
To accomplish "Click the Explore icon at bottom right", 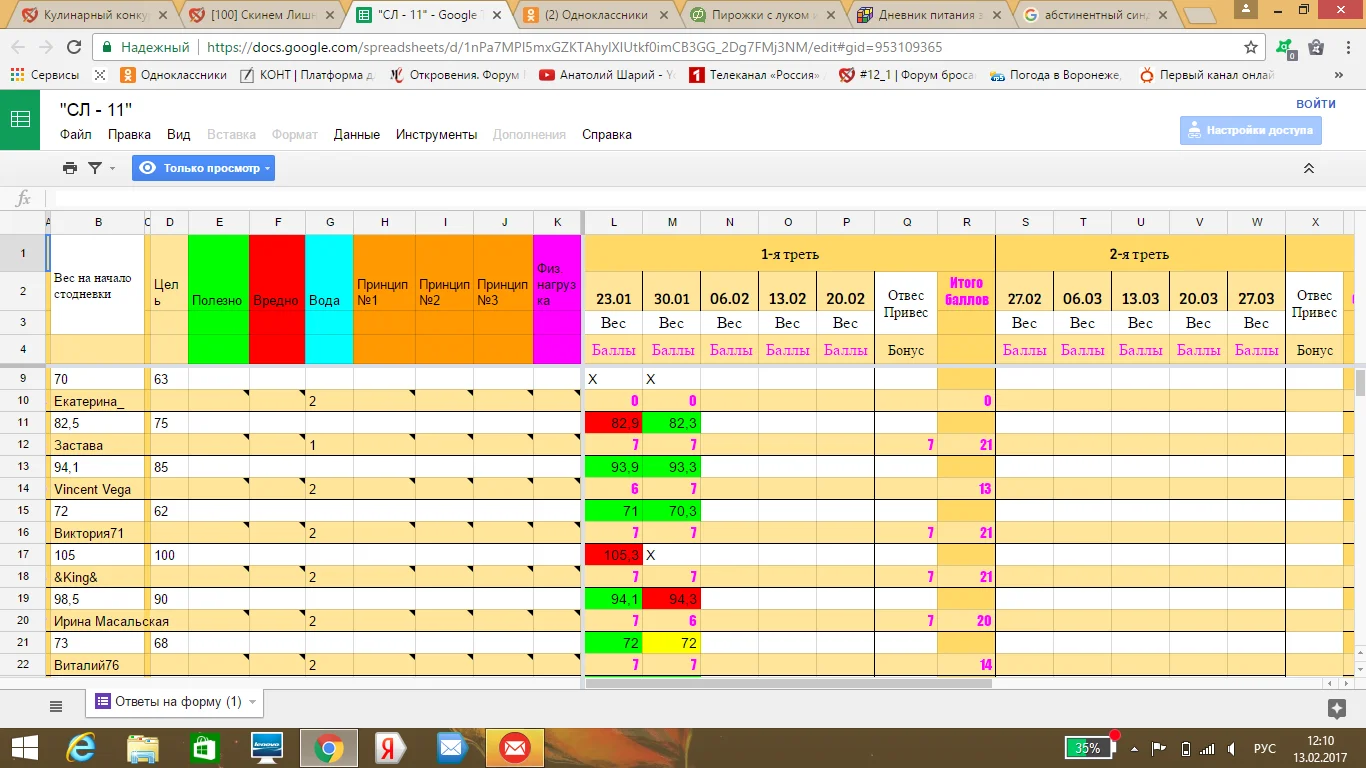I will click(1336, 708).
